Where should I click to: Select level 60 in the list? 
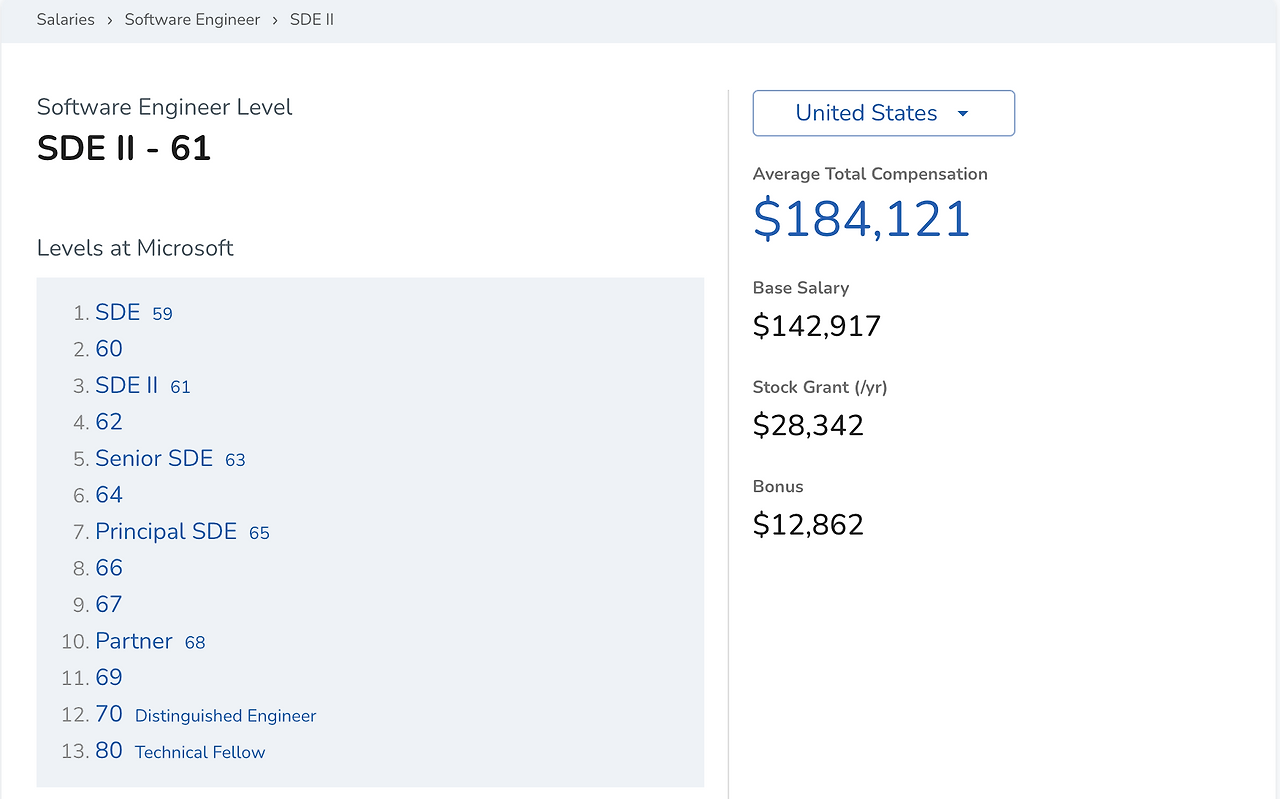click(109, 349)
